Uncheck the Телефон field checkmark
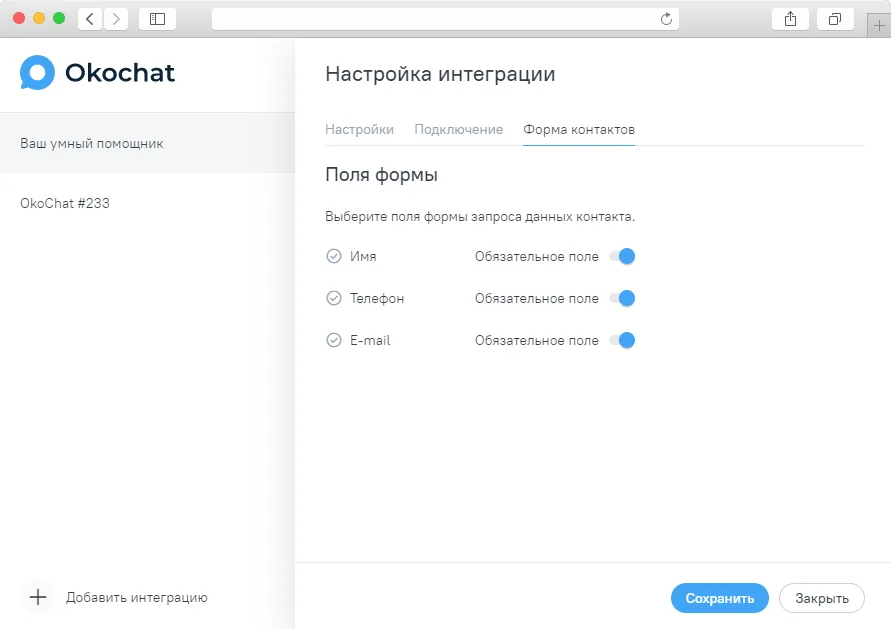 [334, 298]
